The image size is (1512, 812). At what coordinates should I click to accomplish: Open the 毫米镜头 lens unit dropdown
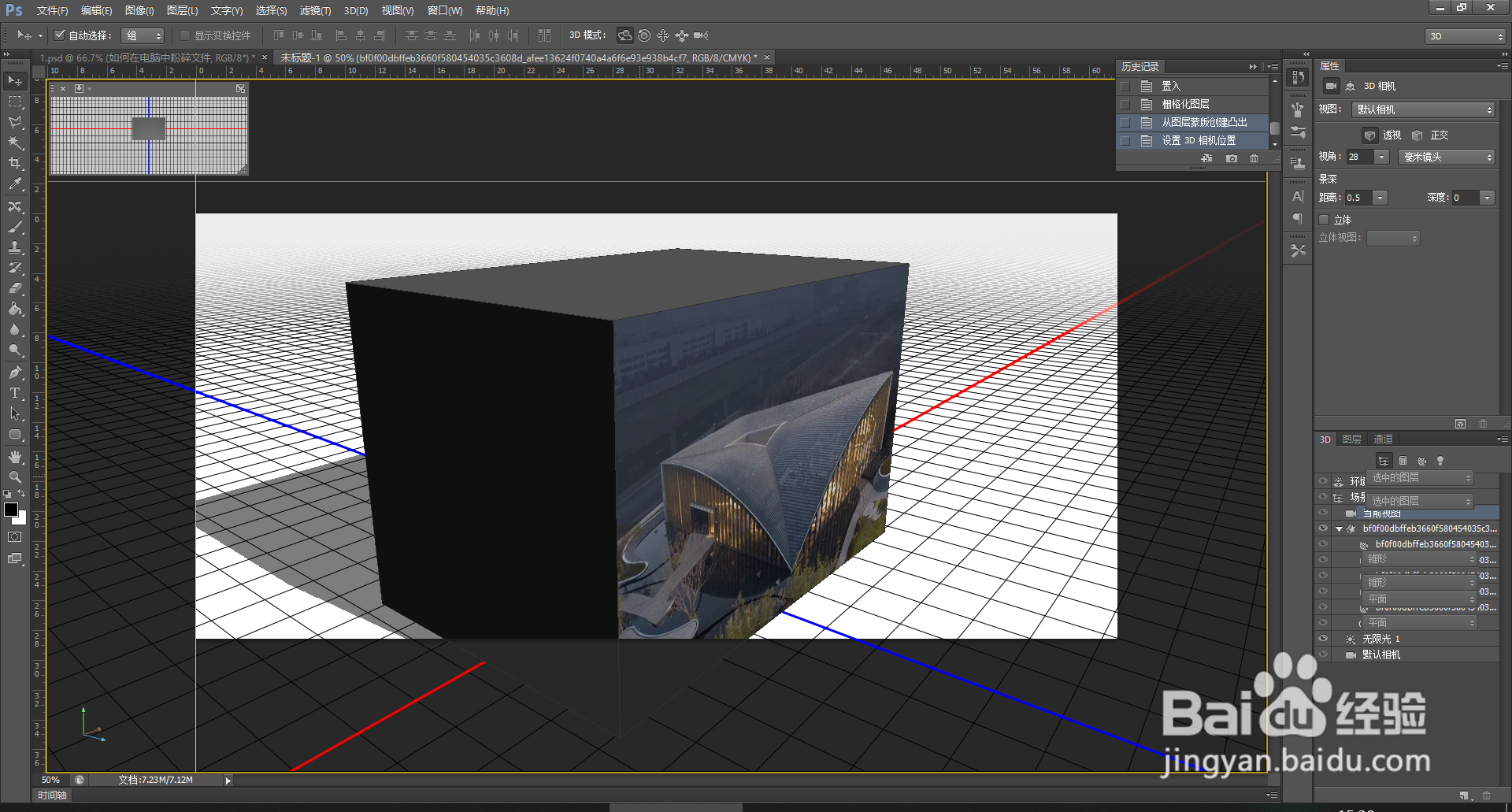point(1447,158)
